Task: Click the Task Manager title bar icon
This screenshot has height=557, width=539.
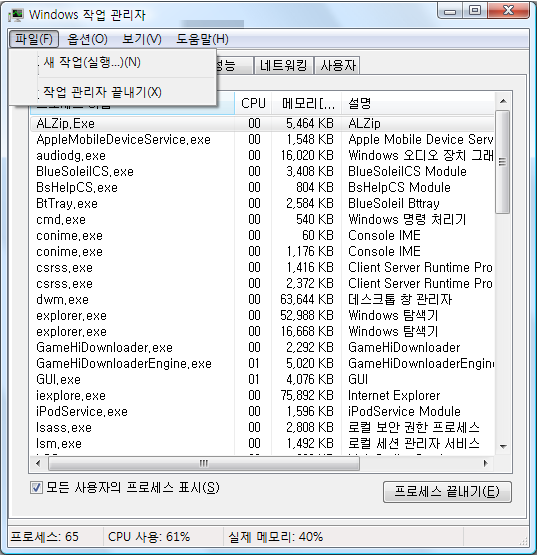Action: coord(16,15)
